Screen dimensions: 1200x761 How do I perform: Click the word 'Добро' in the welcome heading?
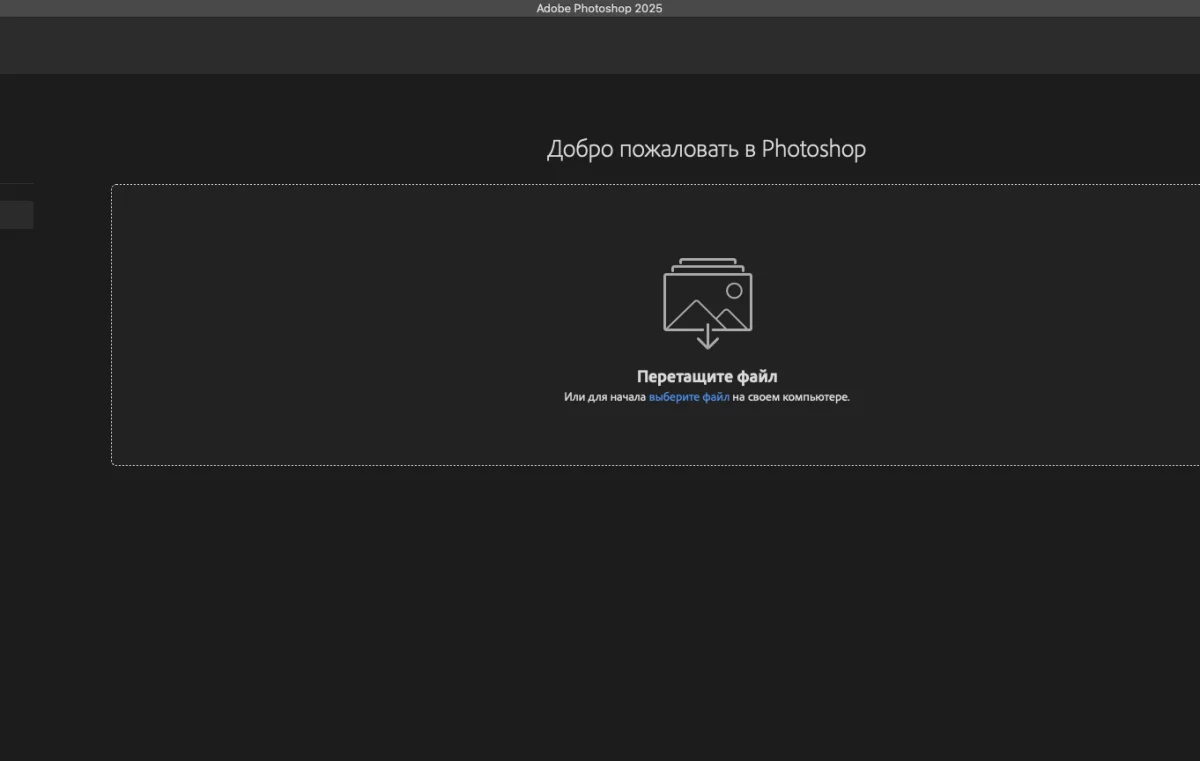580,149
